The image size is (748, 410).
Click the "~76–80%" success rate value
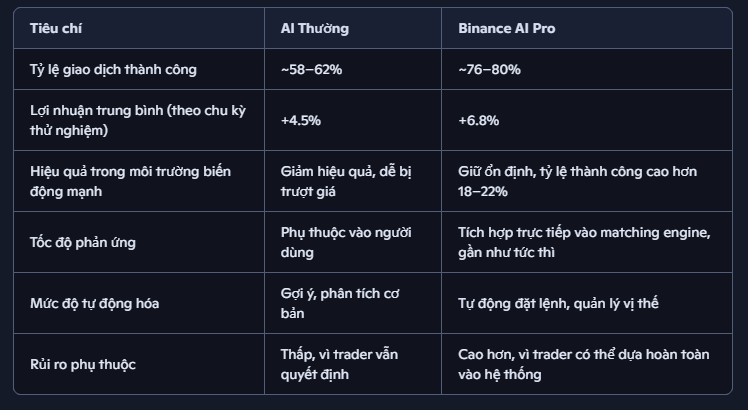coord(489,70)
